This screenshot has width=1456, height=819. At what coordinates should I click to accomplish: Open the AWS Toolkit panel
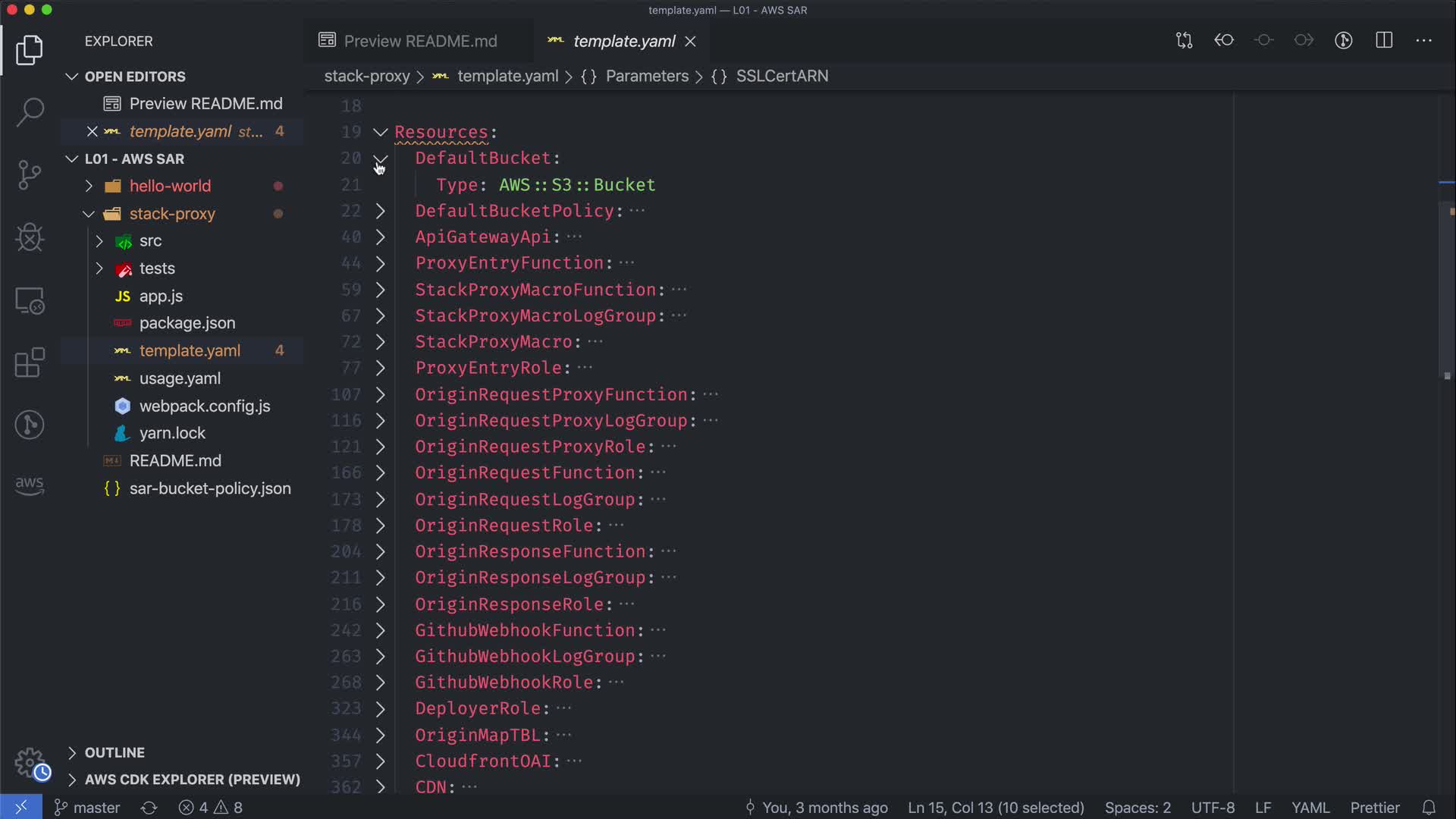point(30,485)
